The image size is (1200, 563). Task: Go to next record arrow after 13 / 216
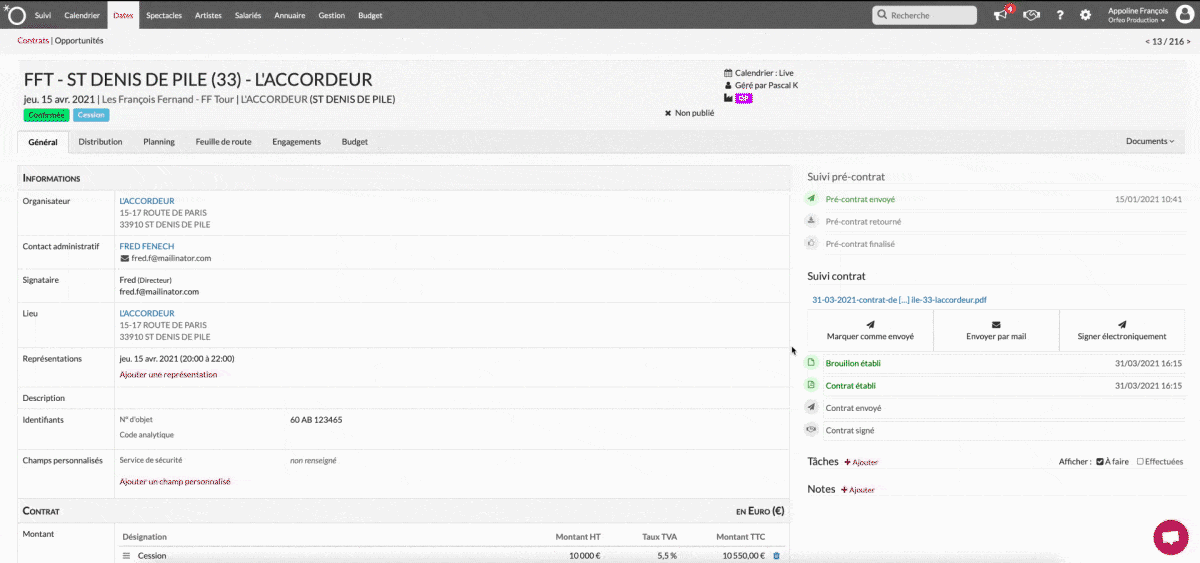[1189, 42]
